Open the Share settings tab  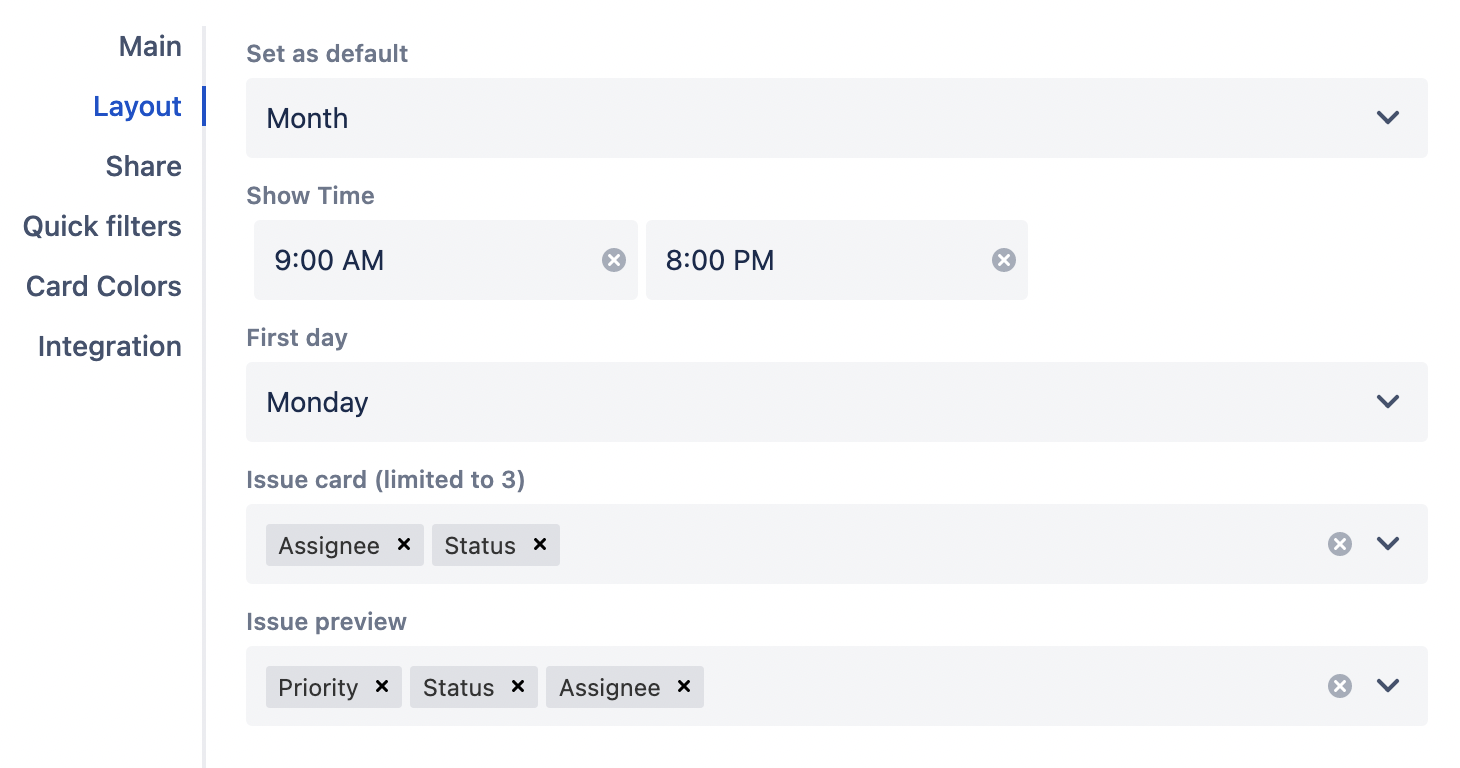(x=144, y=167)
